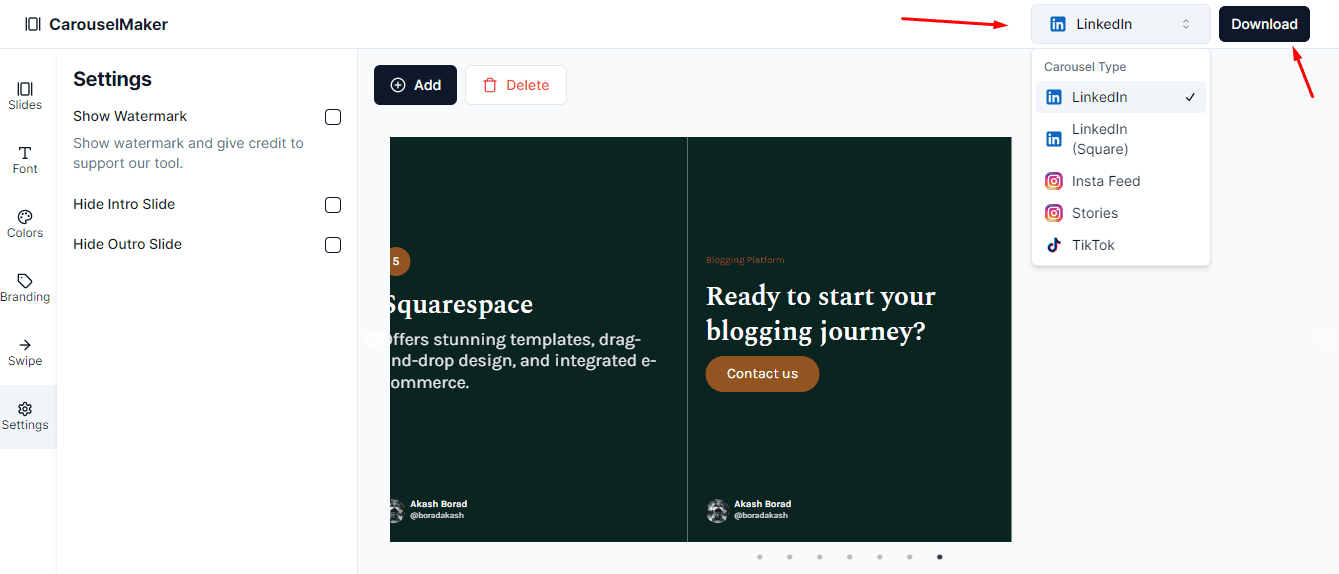Click the Contact us button on the slide
The width and height of the screenshot is (1339, 574).
click(762, 374)
